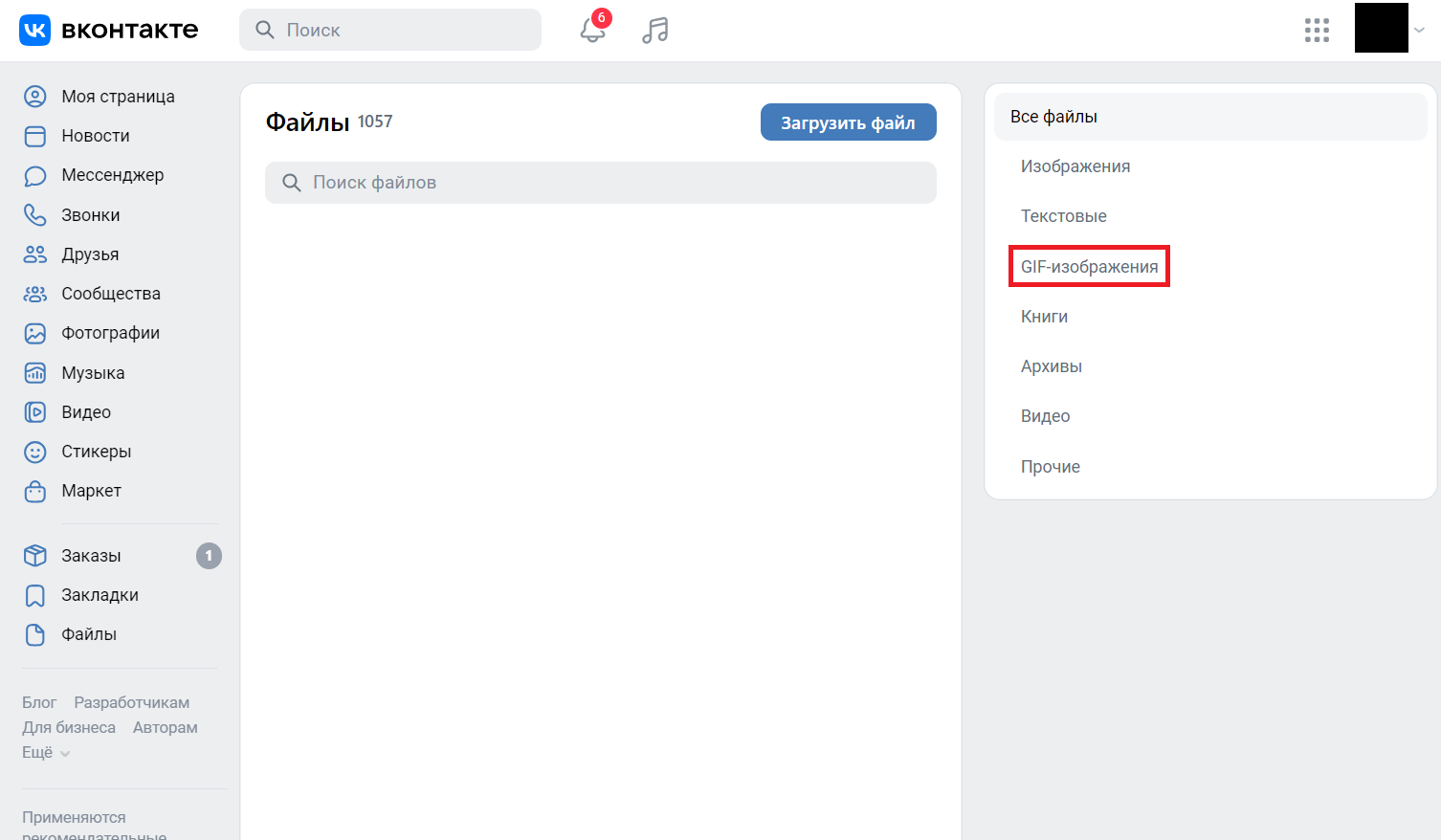Open Моя страница menu label

click(119, 97)
